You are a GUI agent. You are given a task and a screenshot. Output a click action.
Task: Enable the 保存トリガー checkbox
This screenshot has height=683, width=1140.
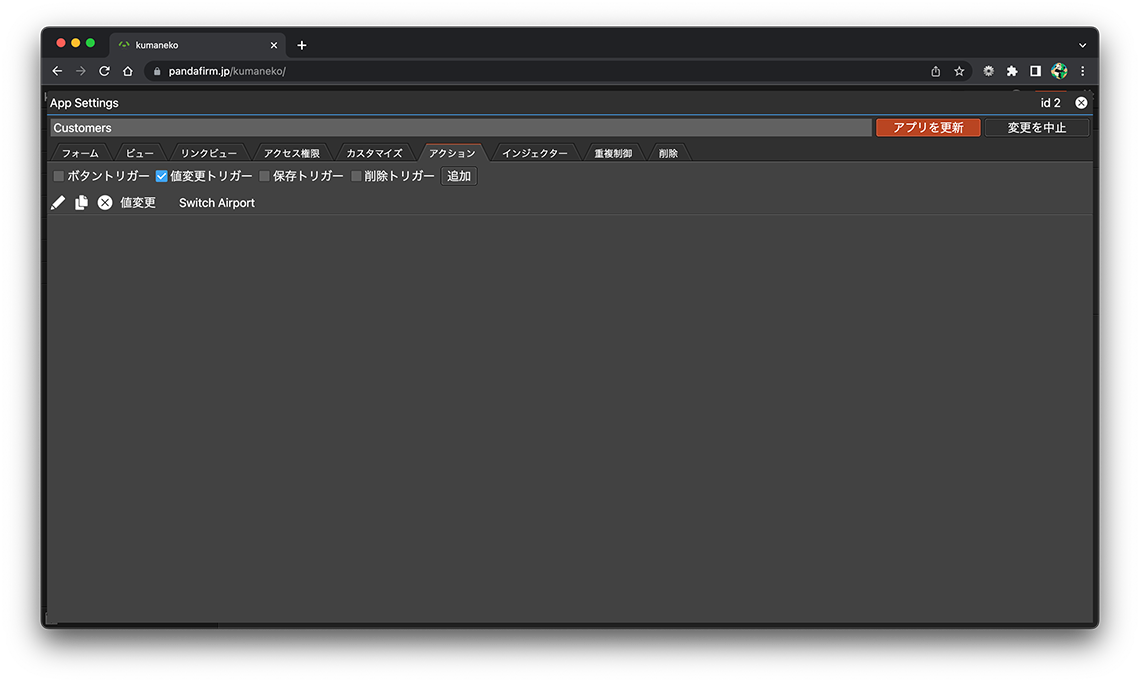click(x=265, y=176)
